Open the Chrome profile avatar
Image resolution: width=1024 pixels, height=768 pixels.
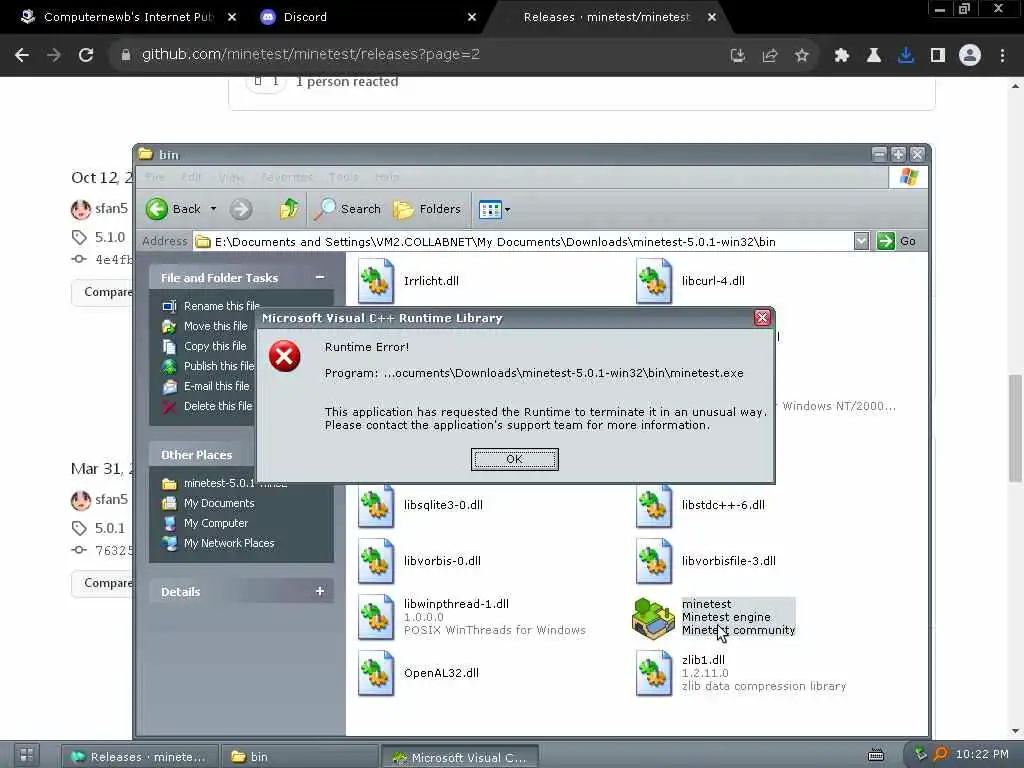click(x=970, y=56)
